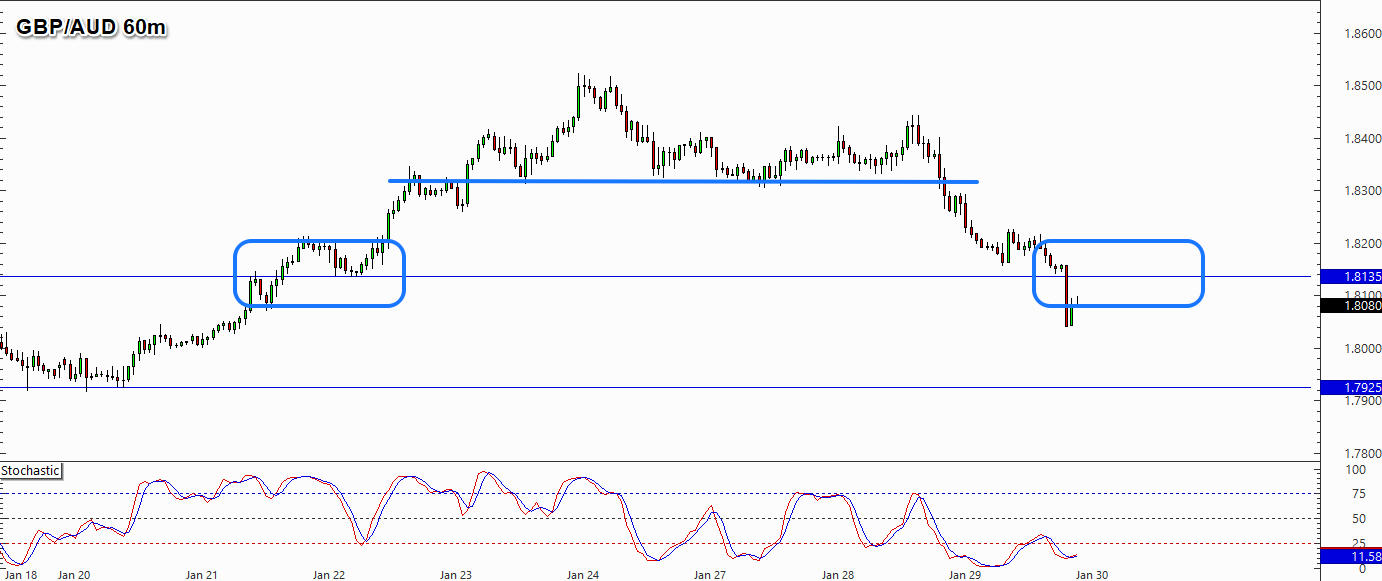The height and width of the screenshot is (581, 1382).
Task: Select the 1.8000 price axis label
Action: coord(1362,348)
